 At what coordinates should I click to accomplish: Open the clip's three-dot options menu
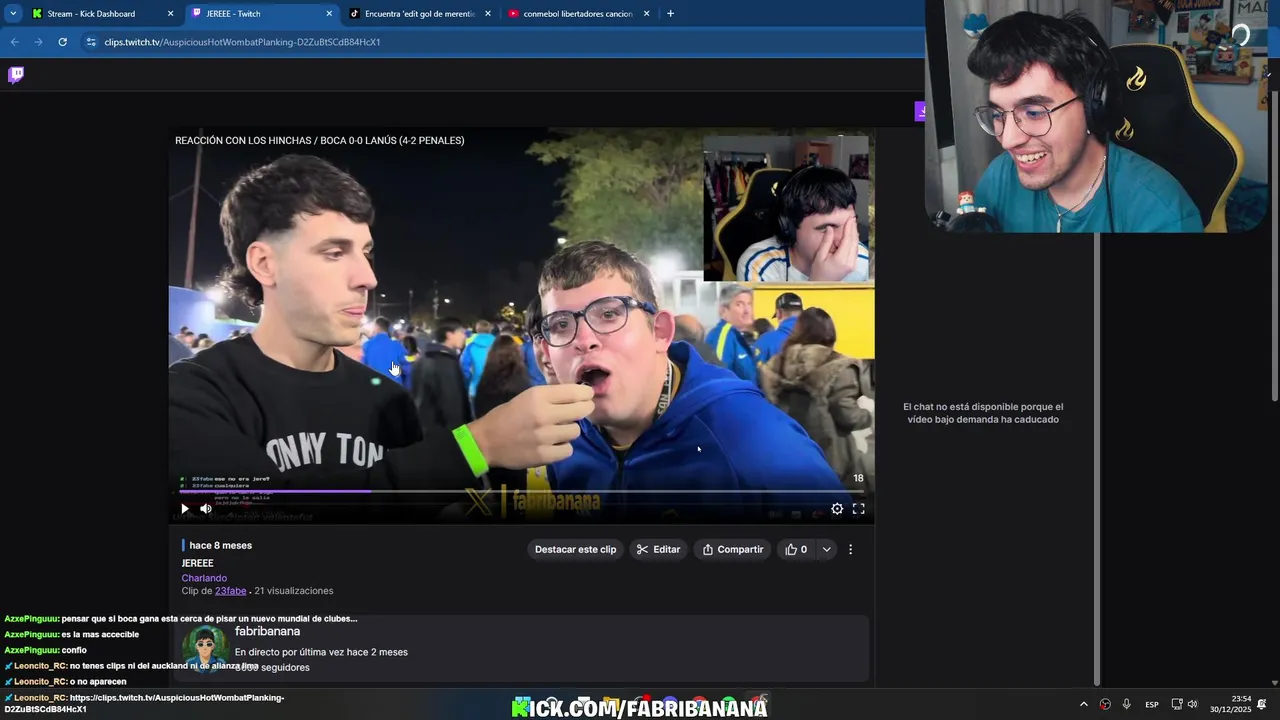[851, 549]
